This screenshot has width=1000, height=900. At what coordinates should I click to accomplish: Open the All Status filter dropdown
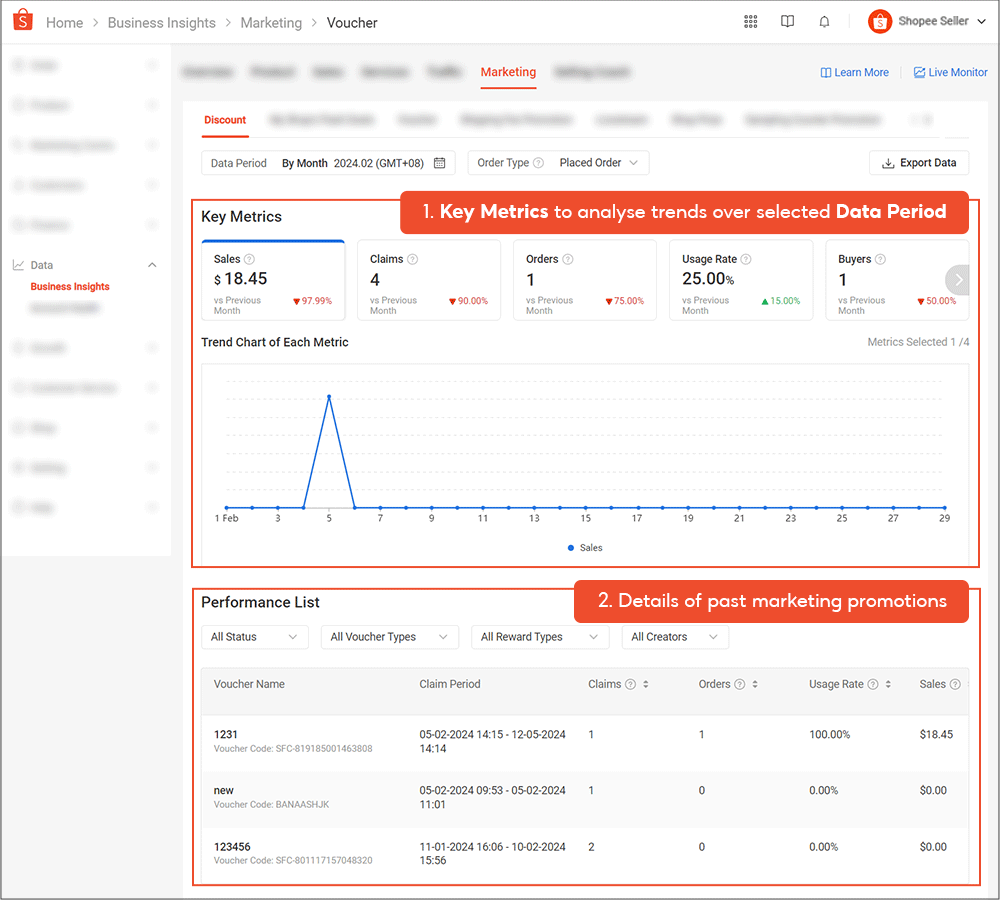click(254, 637)
